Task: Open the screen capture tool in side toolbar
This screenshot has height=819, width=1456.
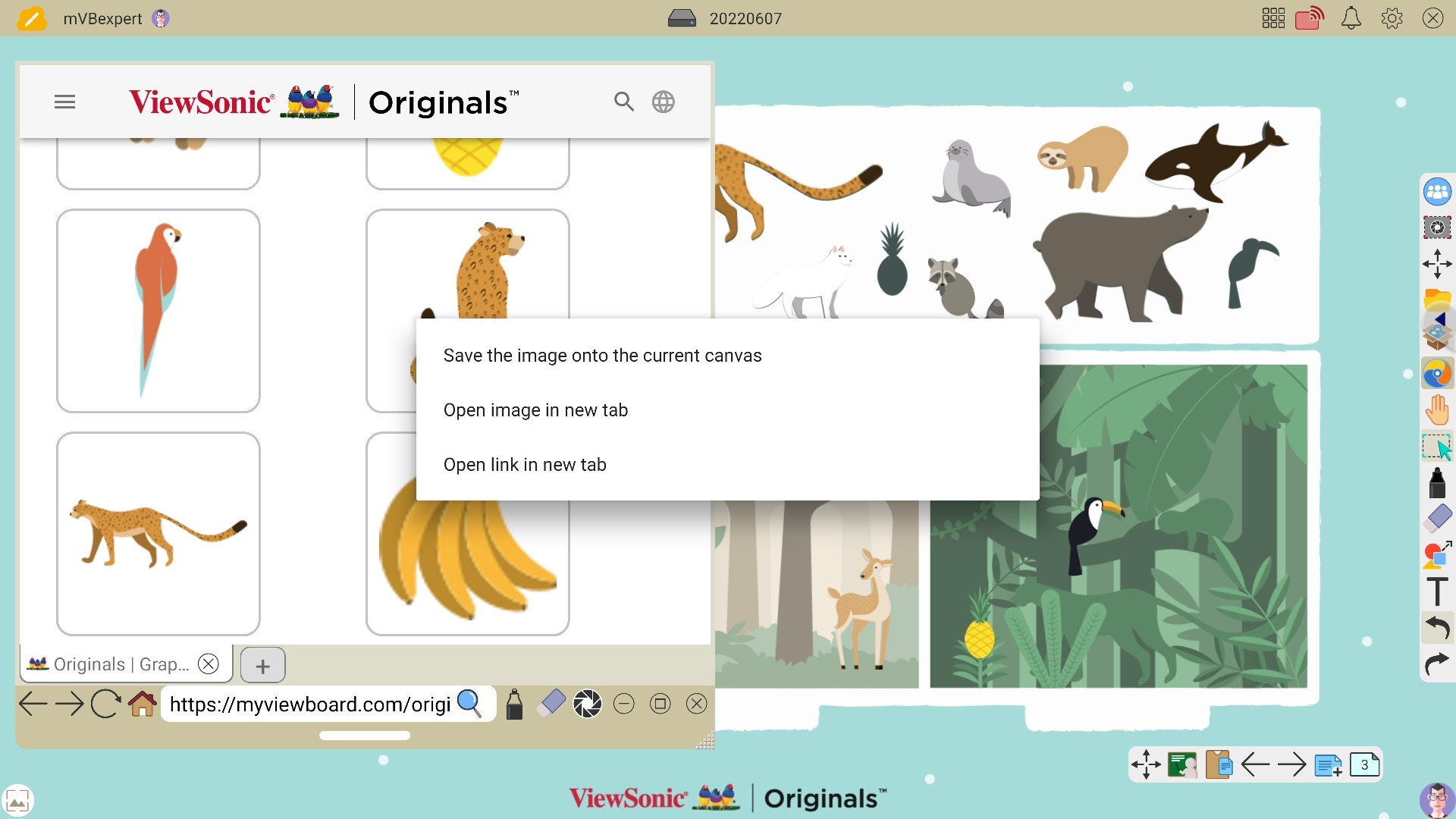Action: click(1437, 227)
